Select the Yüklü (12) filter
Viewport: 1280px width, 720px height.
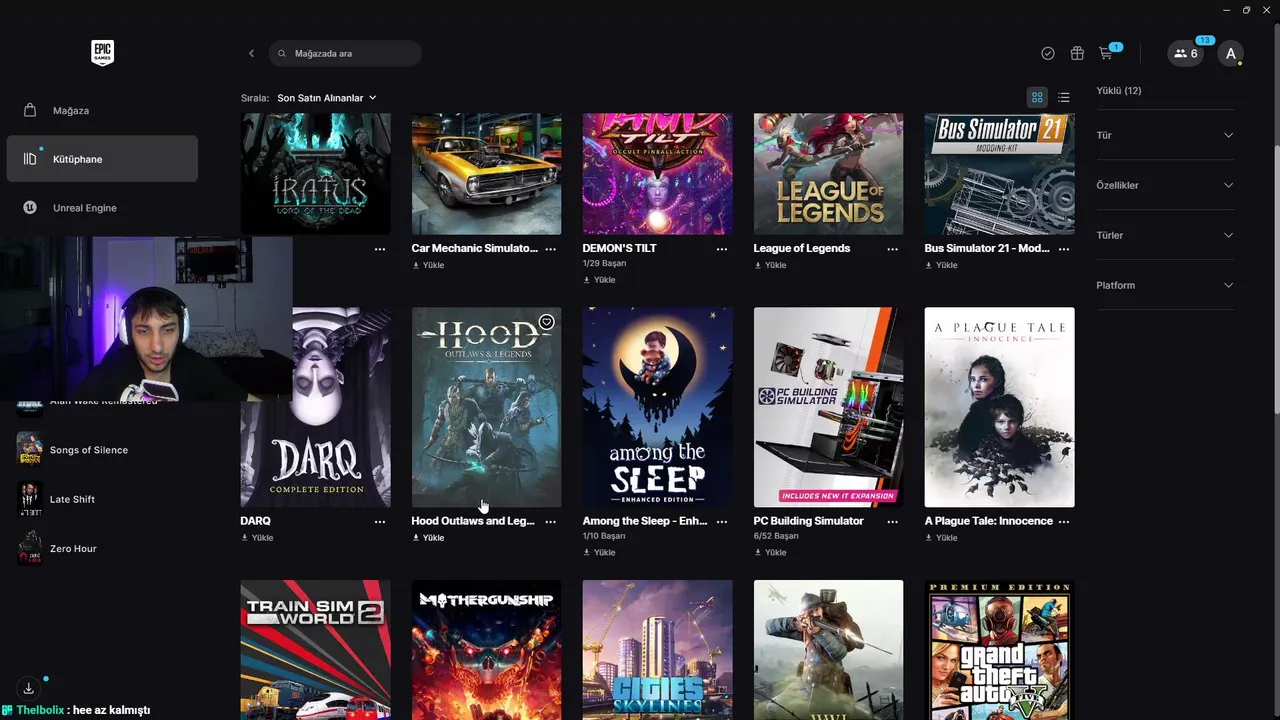[x=1119, y=91]
